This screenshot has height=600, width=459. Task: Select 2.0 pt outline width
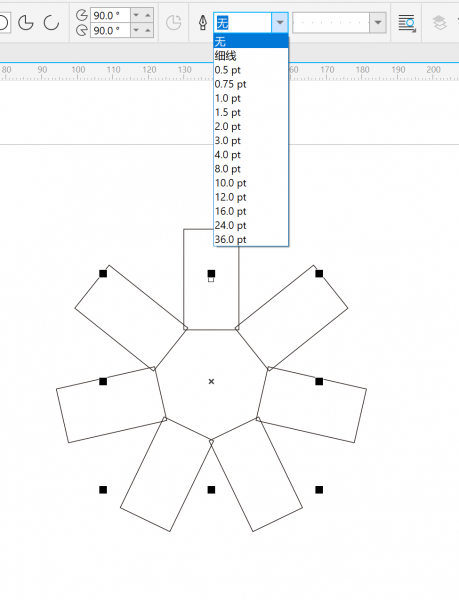[251, 127]
